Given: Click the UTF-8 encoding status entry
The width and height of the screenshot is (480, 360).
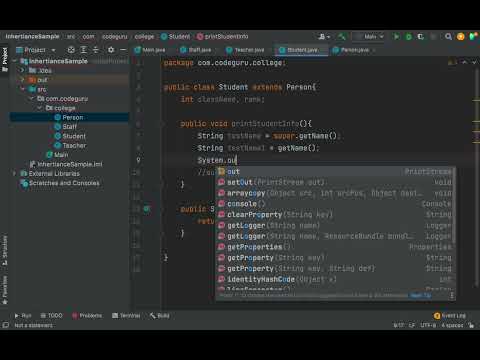Looking at the screenshot, I should (428, 325).
